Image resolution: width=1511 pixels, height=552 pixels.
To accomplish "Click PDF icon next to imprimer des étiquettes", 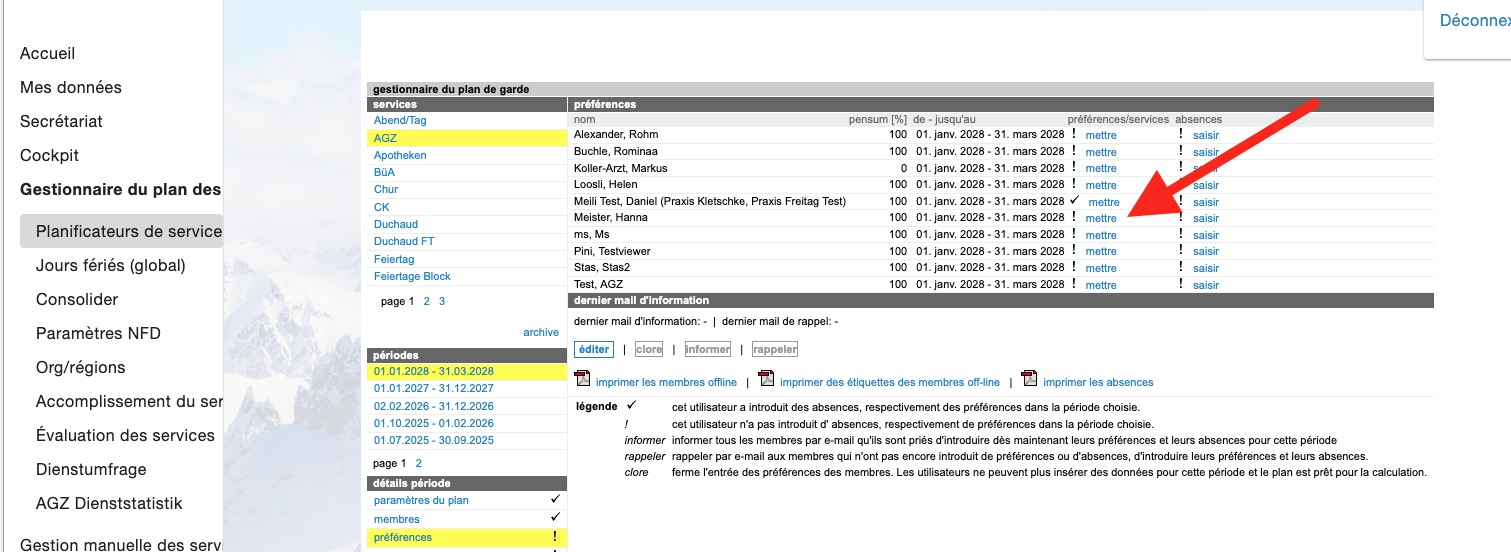I will click(766, 379).
